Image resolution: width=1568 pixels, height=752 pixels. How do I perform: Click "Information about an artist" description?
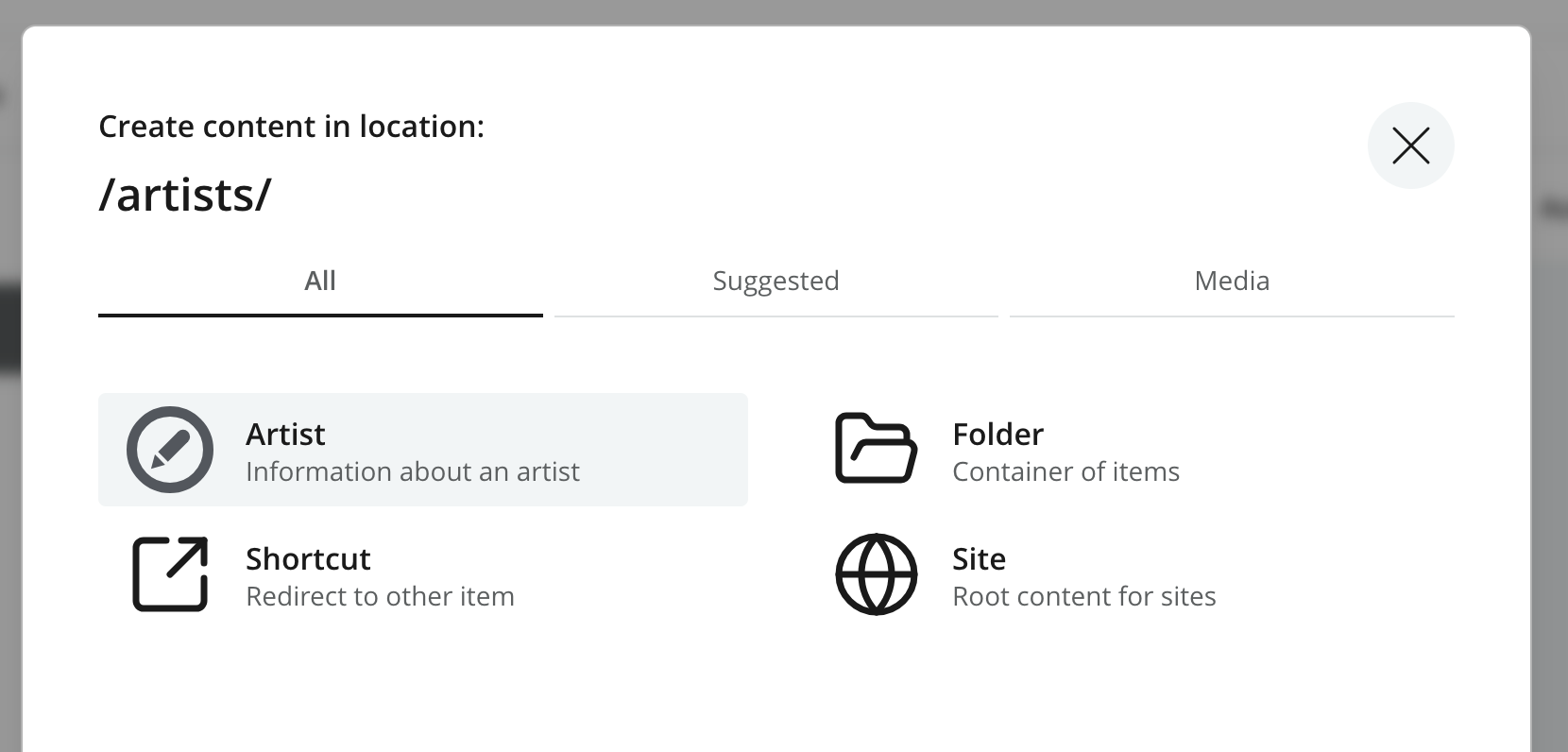pos(413,471)
